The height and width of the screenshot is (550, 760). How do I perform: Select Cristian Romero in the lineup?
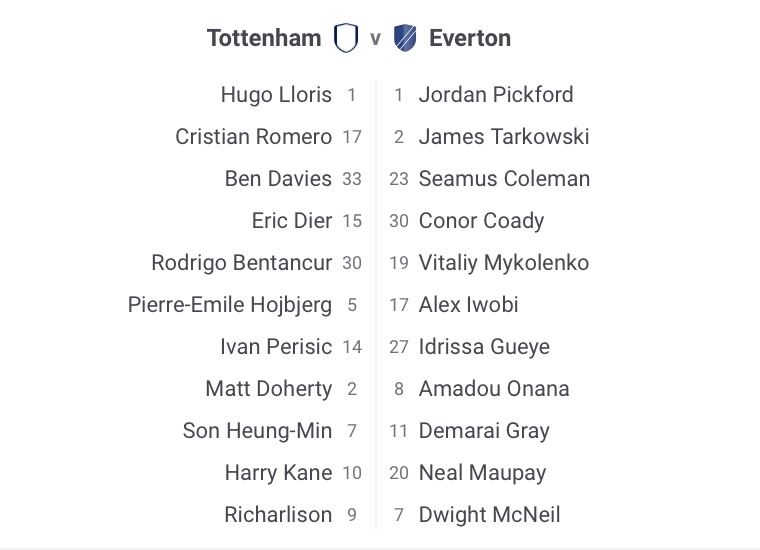click(x=253, y=137)
